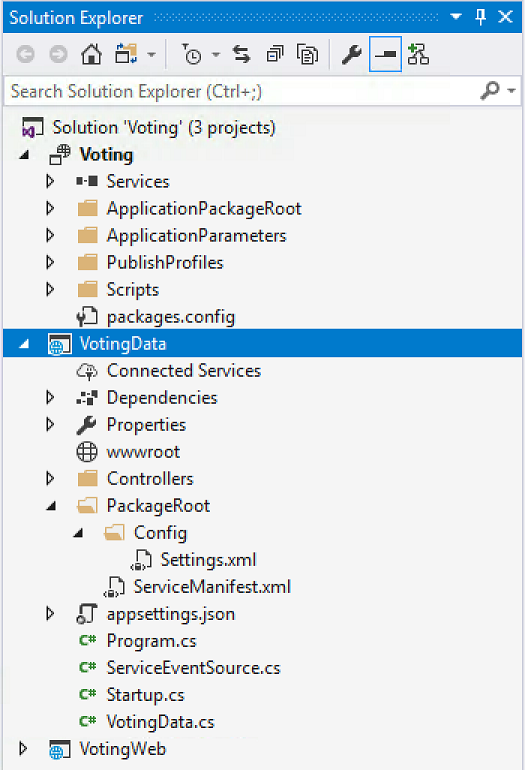Viewport: 525px width, 770px height.
Task: Click the Search Solution Explorer field
Action: point(241,91)
